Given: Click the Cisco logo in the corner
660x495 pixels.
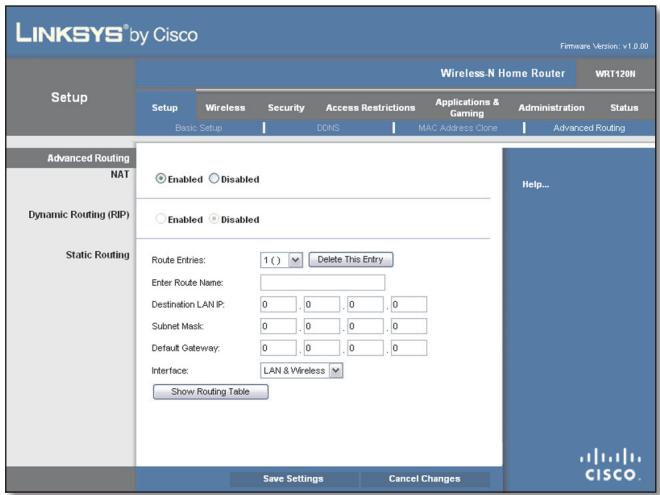Looking at the screenshot, I should [x=610, y=465].
